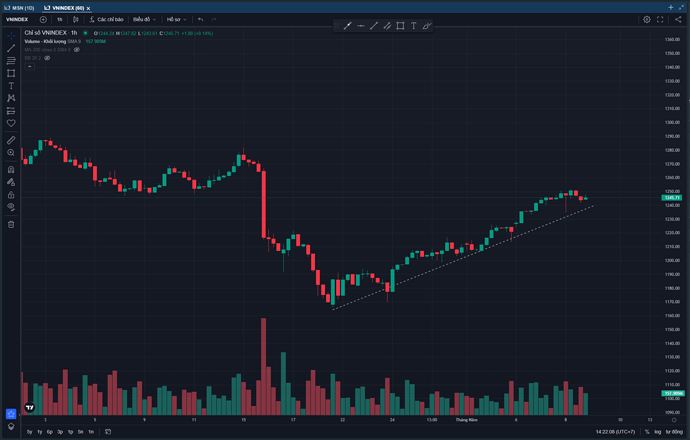Click the trash icon to remove drawings
The image size is (690, 440).
11,224
